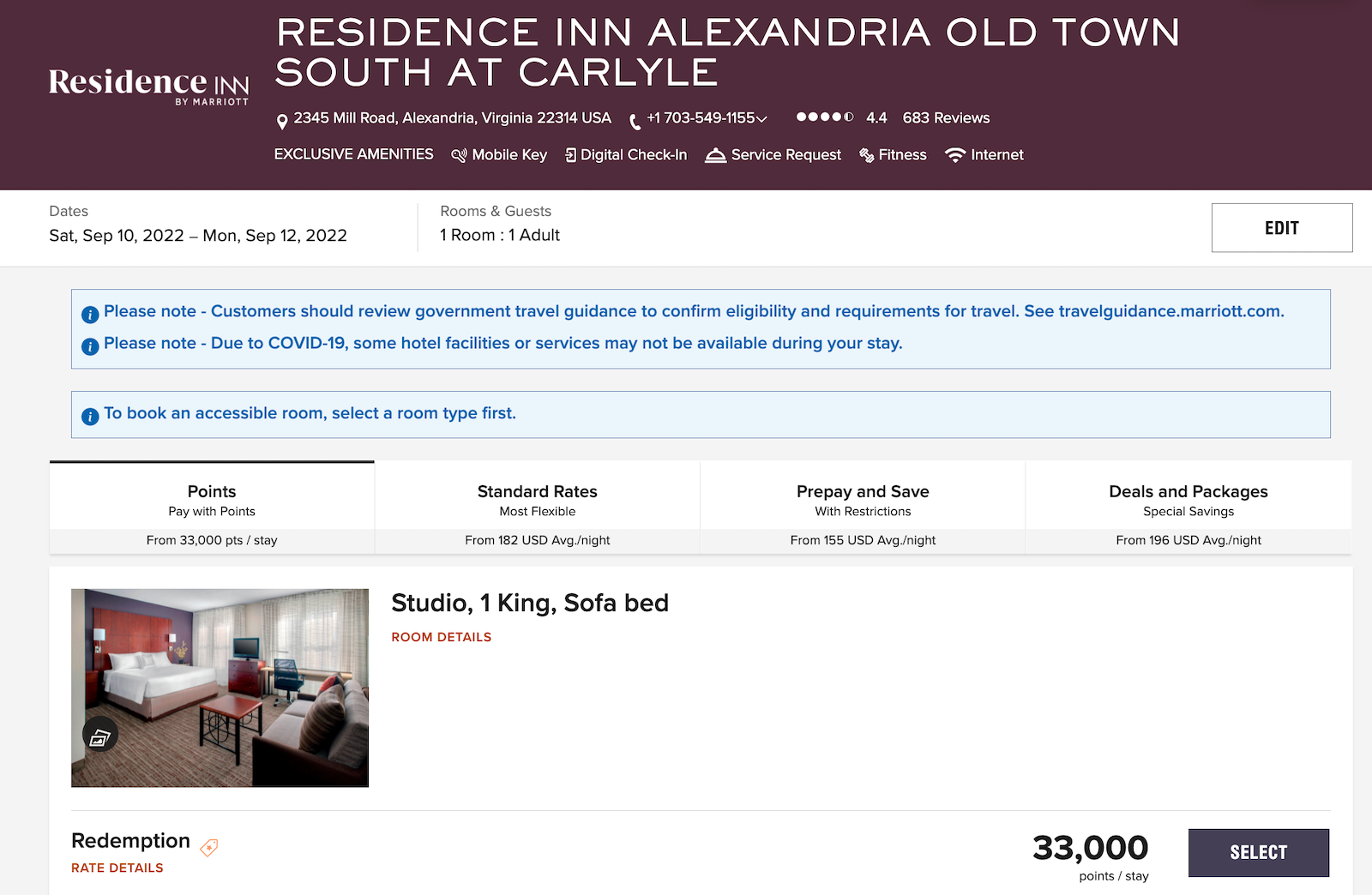Switch to the Standard Rates tab
Image resolution: width=1372 pixels, height=895 pixels.
pyautogui.click(x=537, y=502)
